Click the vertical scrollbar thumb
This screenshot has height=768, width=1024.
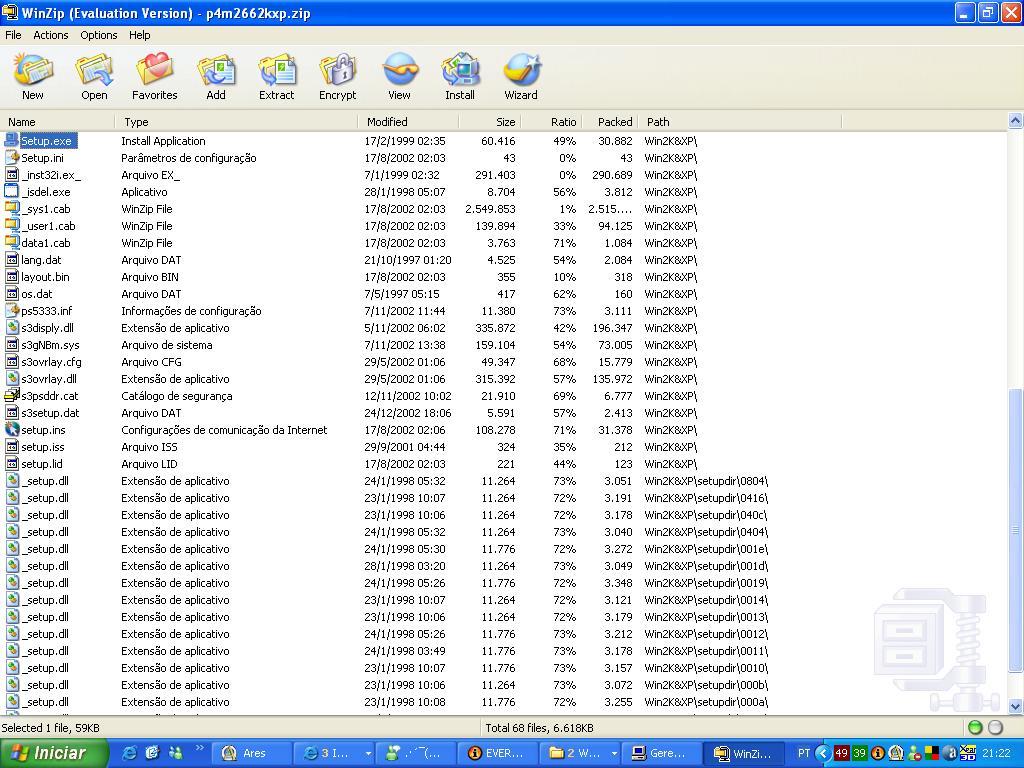pyautogui.click(x=1016, y=530)
